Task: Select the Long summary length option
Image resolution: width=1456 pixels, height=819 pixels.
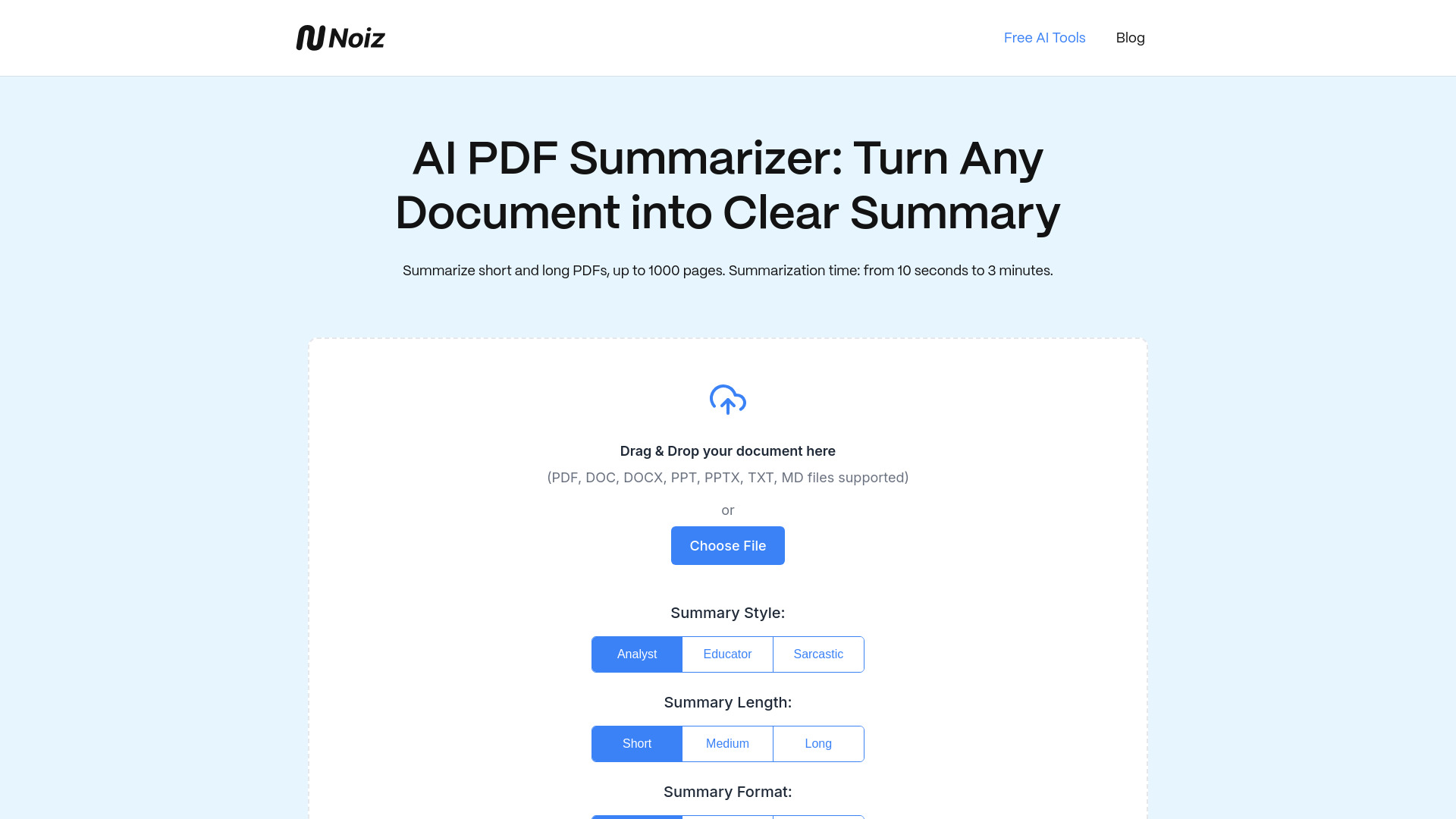Action: point(818,743)
